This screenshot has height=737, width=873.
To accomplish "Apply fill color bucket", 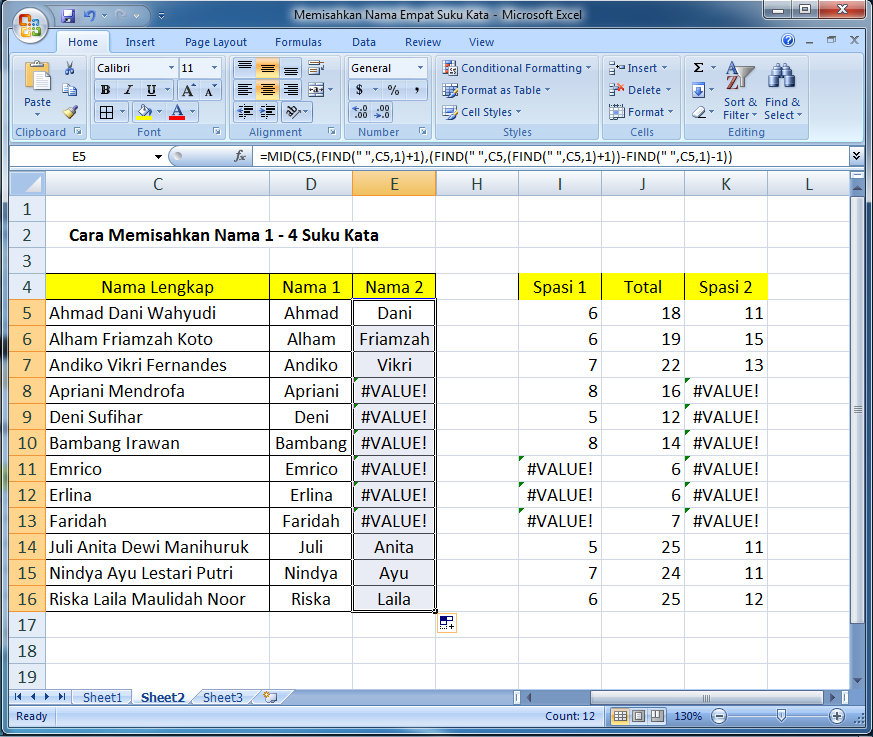I will pos(144,112).
